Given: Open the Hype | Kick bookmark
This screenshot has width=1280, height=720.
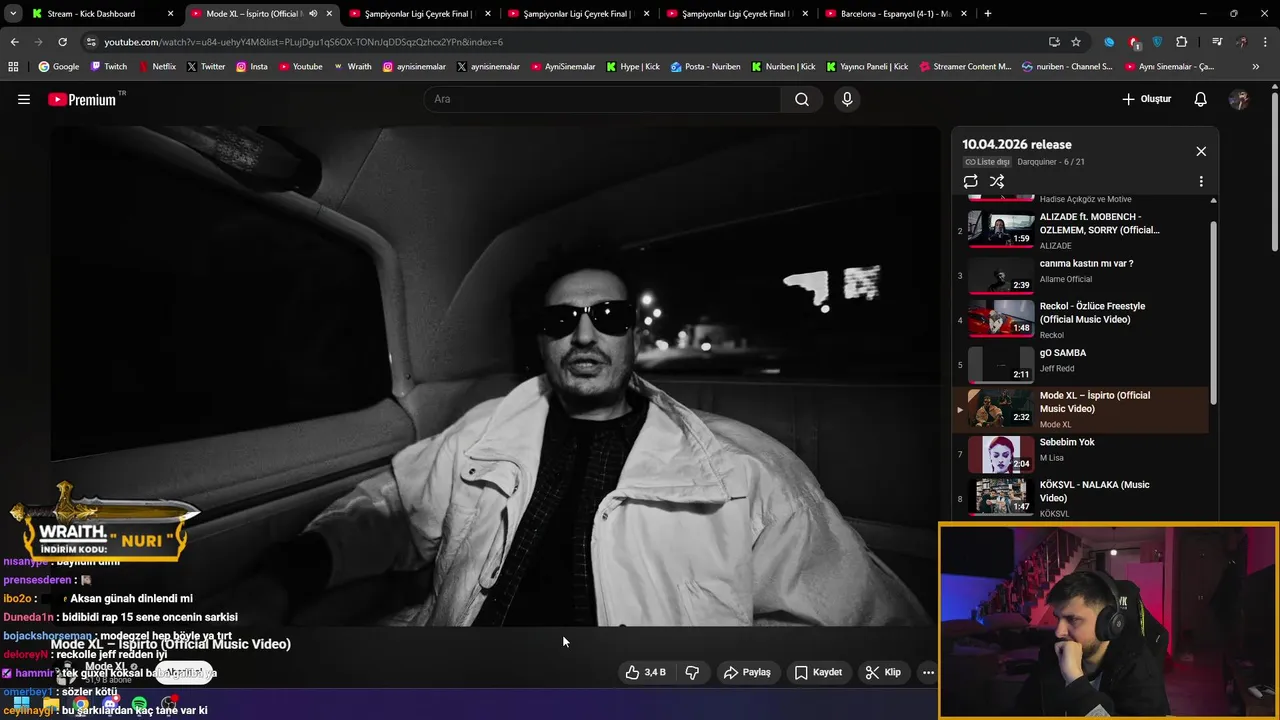Looking at the screenshot, I should pyautogui.click(x=633, y=67).
